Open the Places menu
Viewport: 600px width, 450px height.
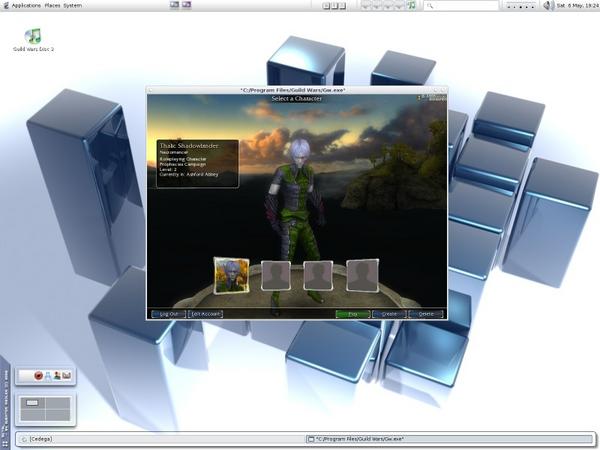tap(52, 5)
